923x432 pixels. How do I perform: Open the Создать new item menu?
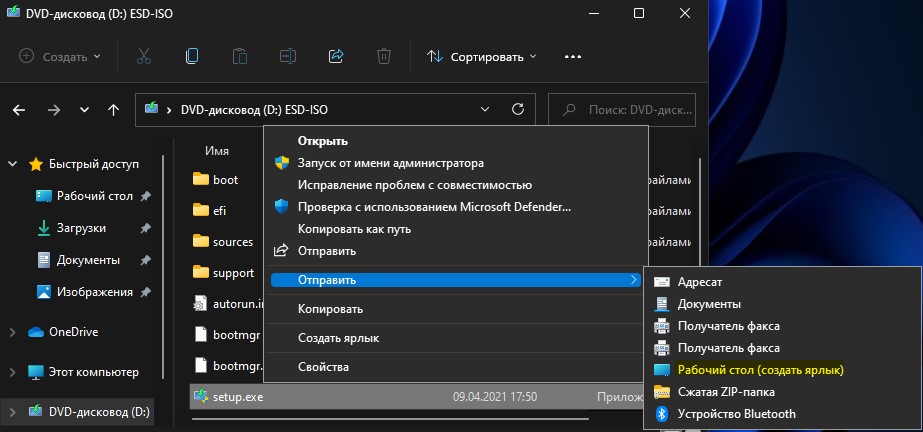[60, 57]
